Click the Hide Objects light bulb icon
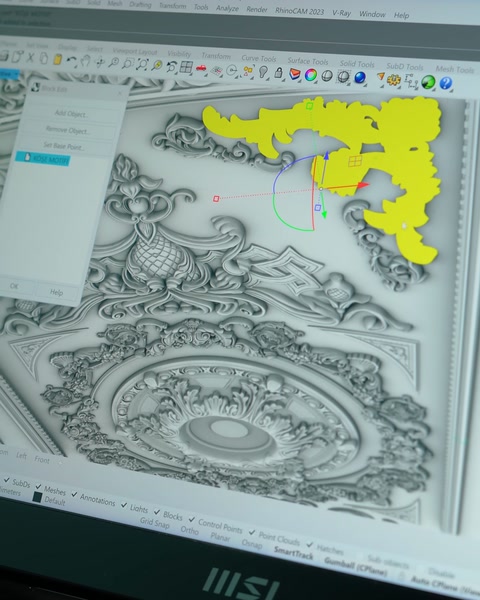480x600 pixels. [263, 72]
